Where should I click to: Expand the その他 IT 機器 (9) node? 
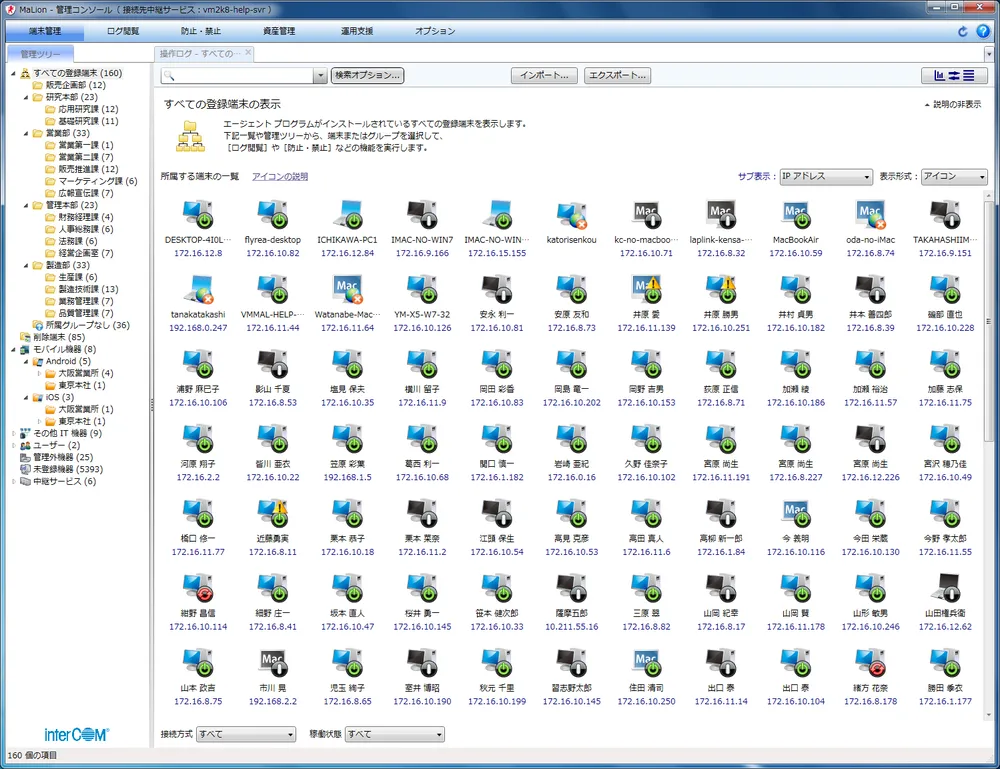coord(14,434)
